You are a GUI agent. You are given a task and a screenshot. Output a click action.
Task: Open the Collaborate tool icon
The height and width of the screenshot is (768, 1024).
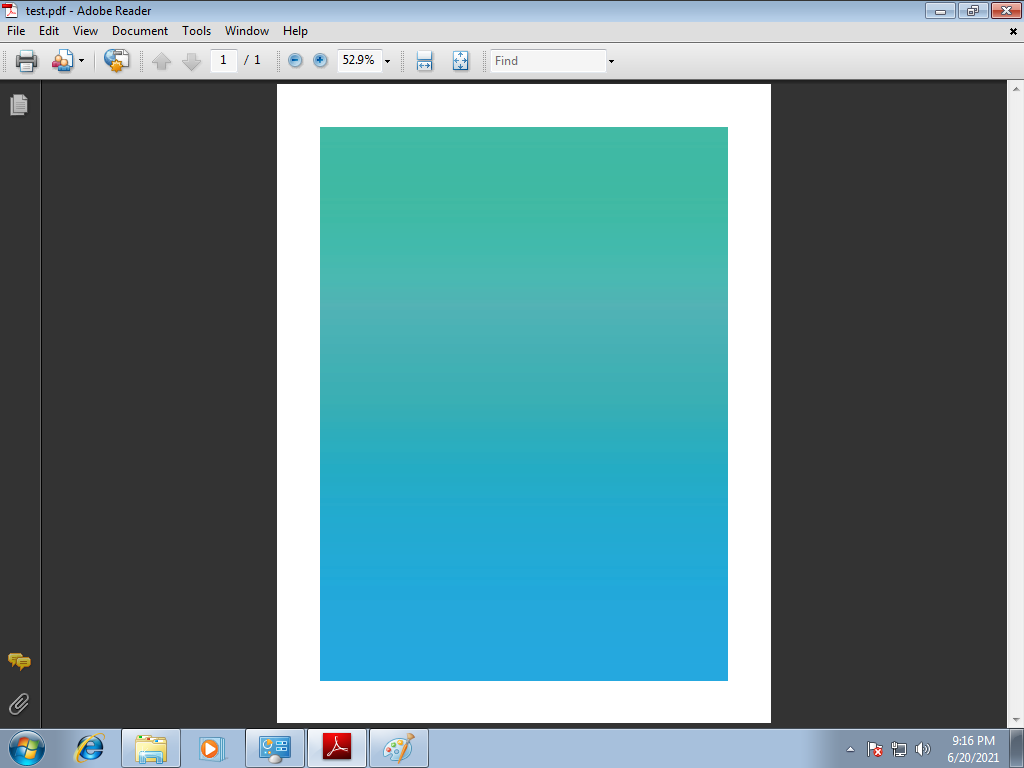62,61
